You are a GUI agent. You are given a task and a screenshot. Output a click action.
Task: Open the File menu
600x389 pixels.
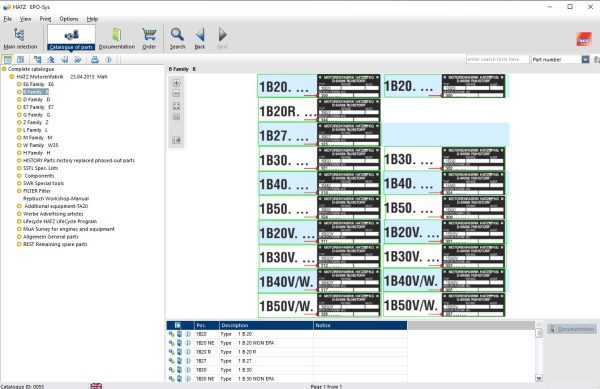click(x=8, y=19)
